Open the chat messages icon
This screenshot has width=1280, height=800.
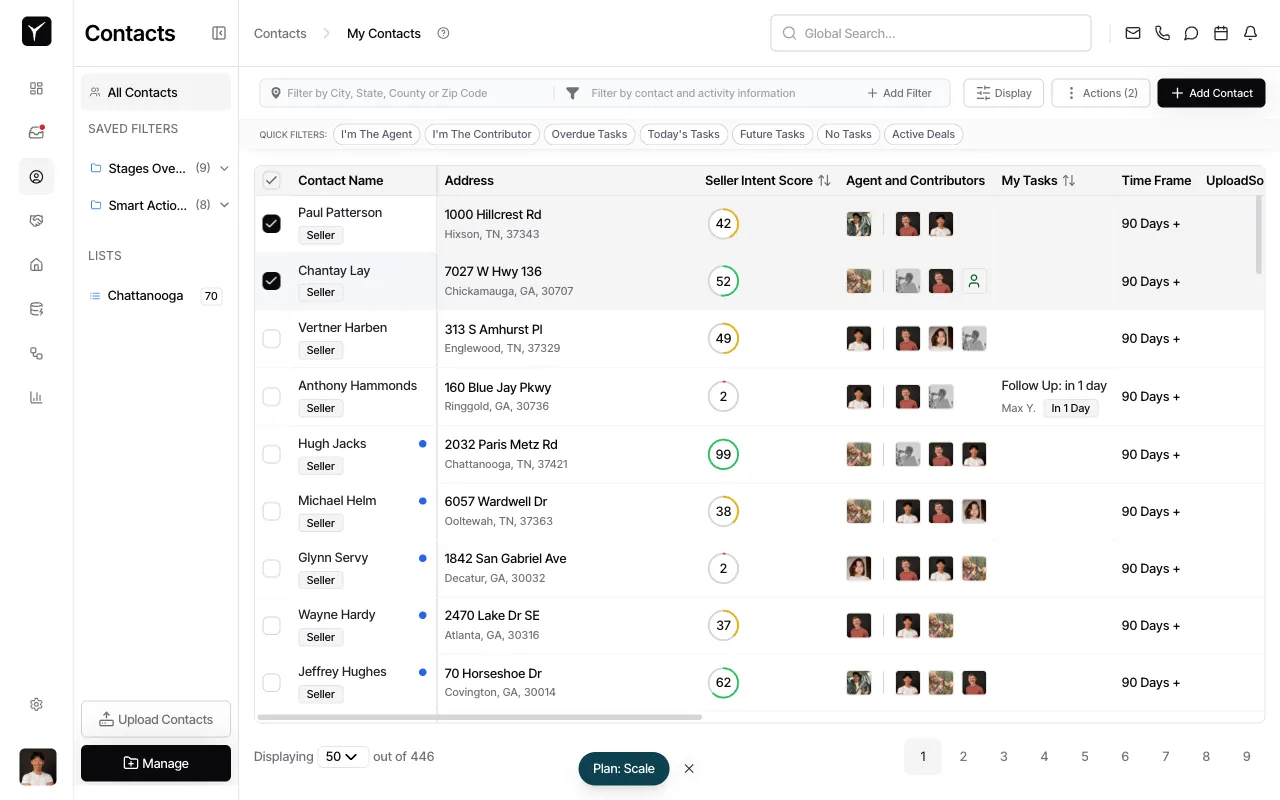coord(1191,33)
